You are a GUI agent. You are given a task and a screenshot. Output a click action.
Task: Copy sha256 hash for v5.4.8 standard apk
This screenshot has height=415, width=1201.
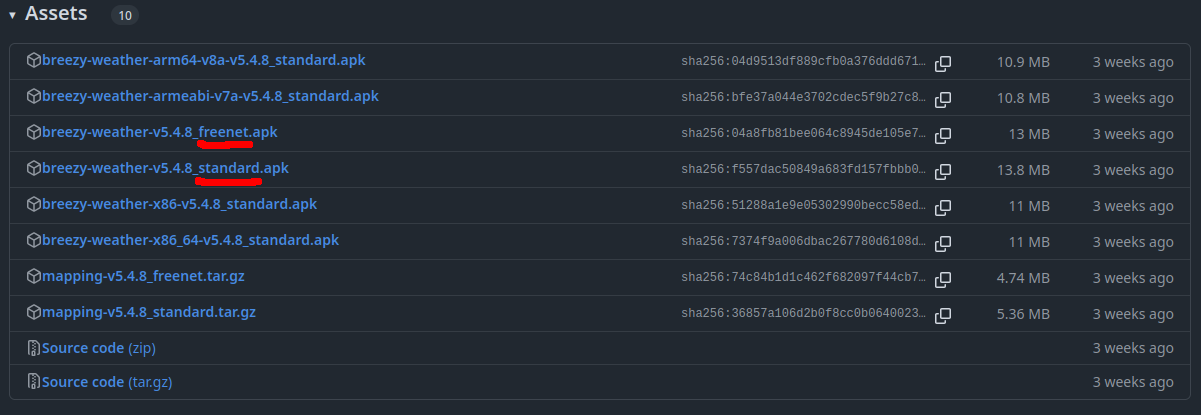pos(943,171)
